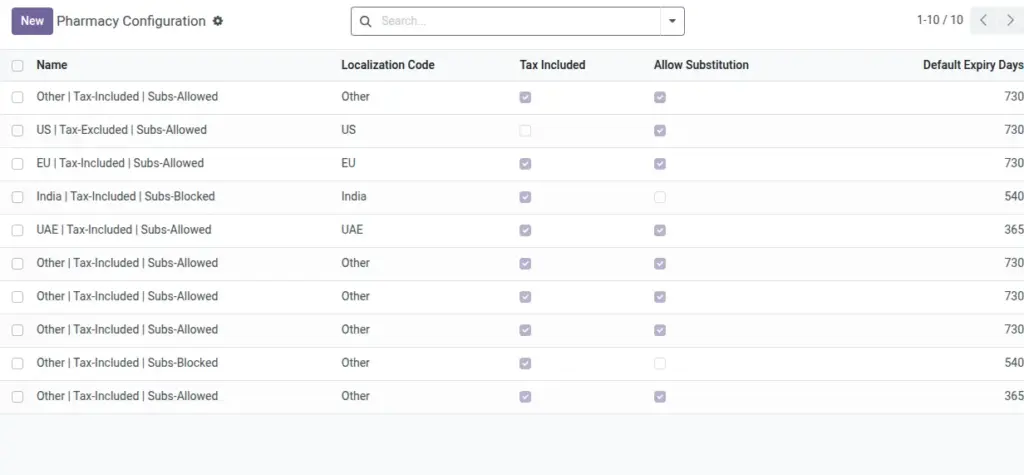Click the New button
Image resolution: width=1024 pixels, height=475 pixels.
tap(32, 21)
